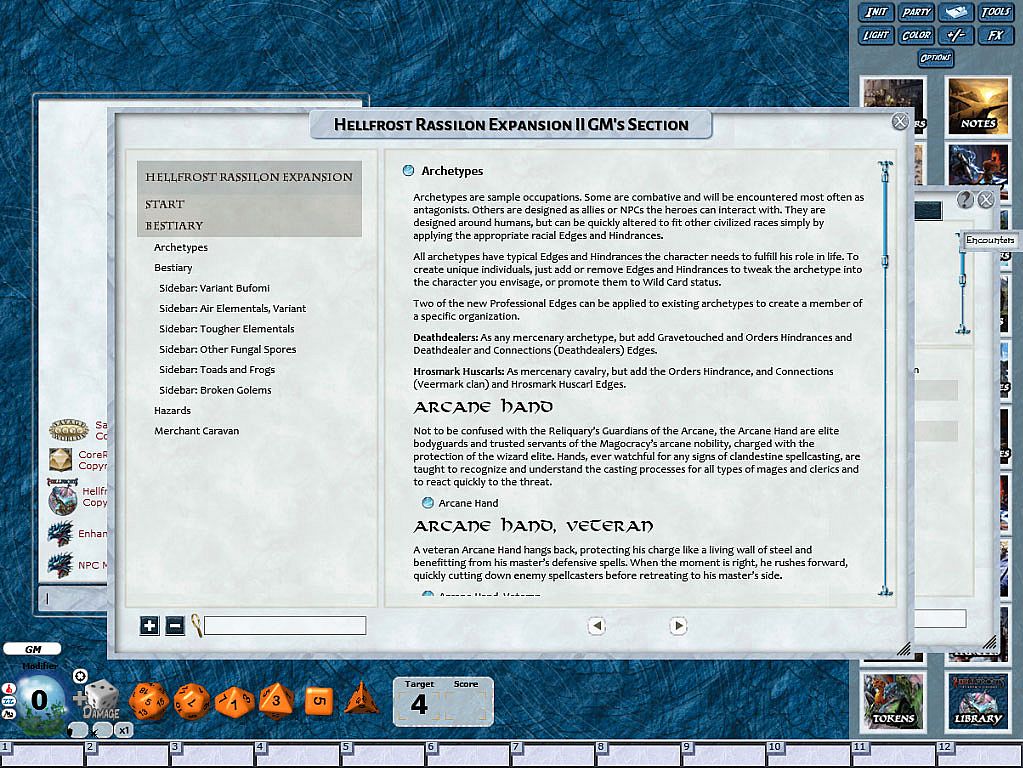The width and height of the screenshot is (1023, 768).
Task: Toggle the x1 multiplier button
Action: (123, 730)
